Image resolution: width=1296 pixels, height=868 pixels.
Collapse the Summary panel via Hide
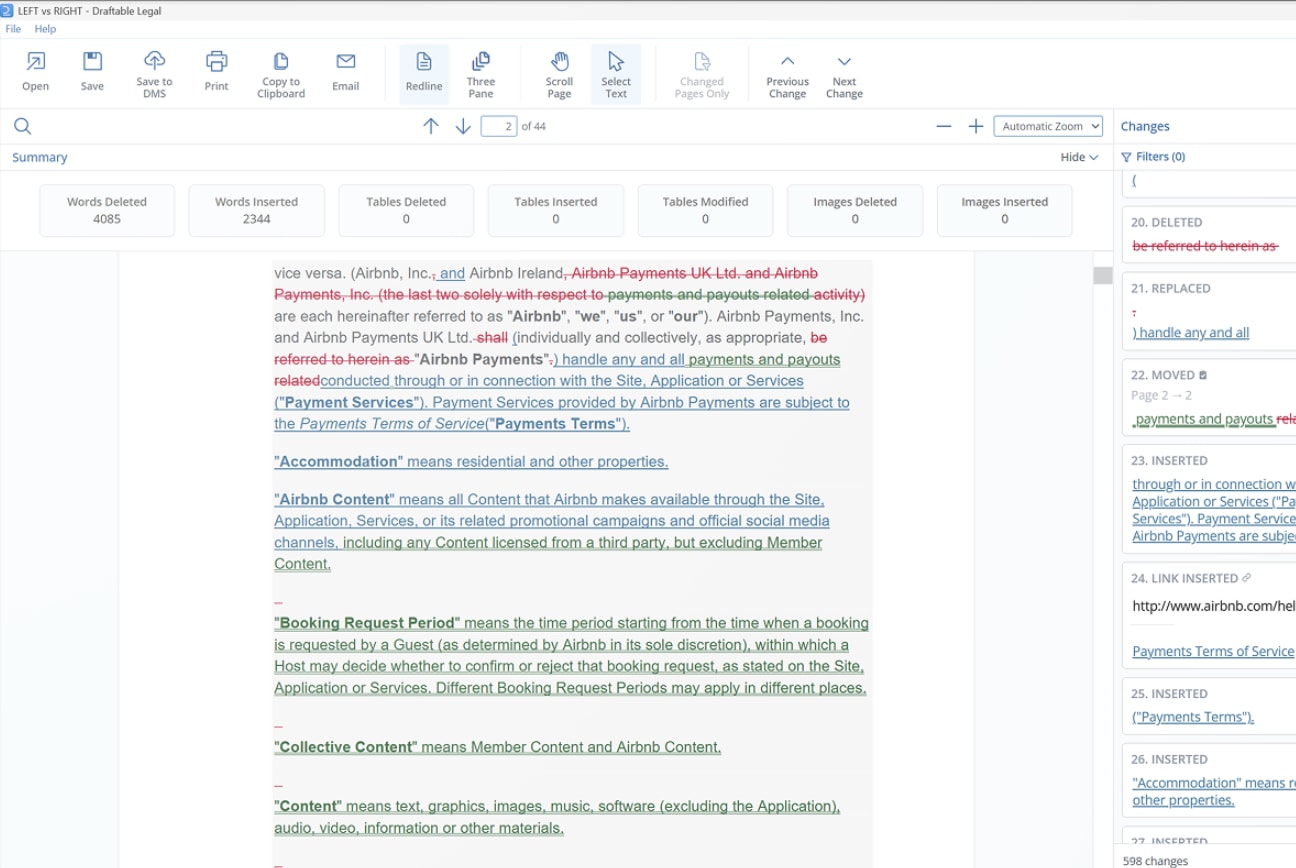tap(1078, 157)
